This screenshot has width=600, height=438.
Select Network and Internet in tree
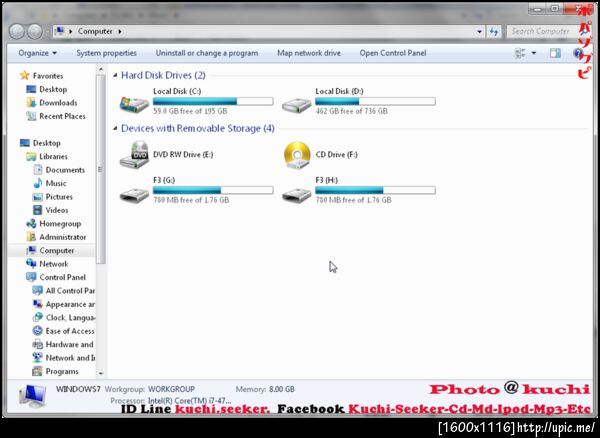pos(70,358)
